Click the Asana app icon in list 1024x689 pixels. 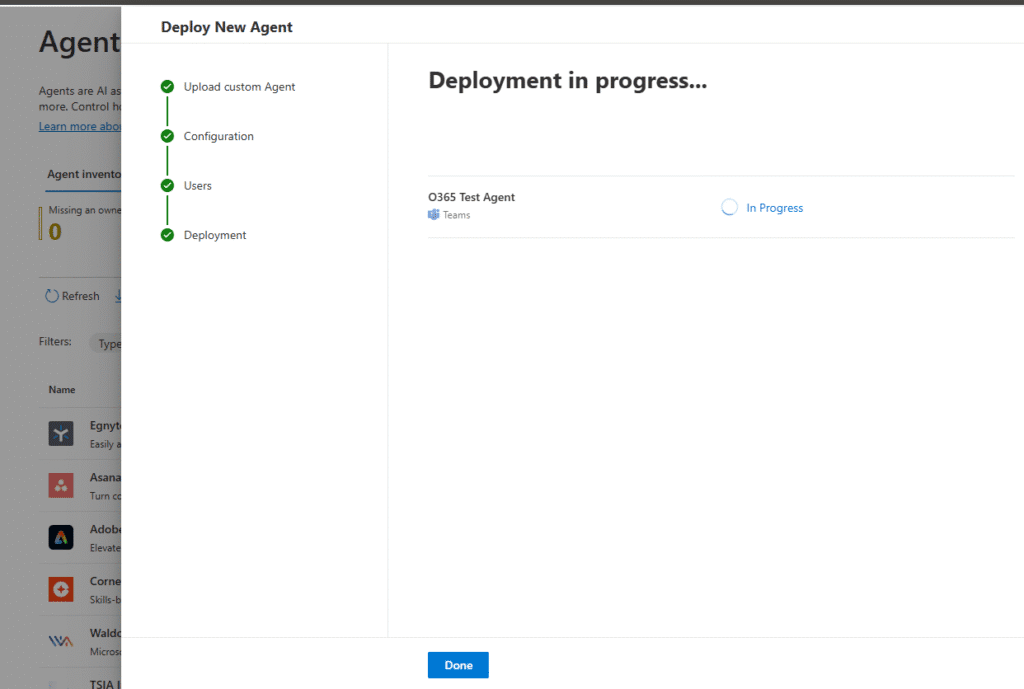pos(61,485)
